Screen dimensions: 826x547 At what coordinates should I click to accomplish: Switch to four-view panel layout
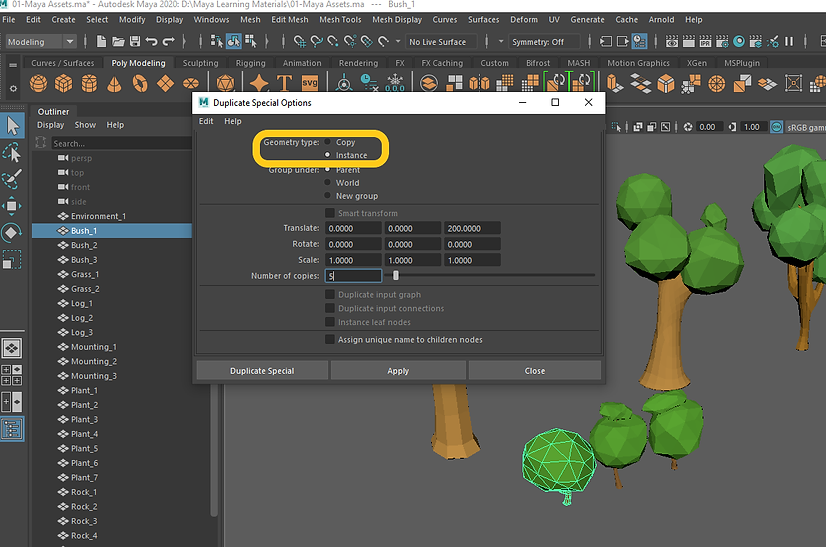coord(12,375)
